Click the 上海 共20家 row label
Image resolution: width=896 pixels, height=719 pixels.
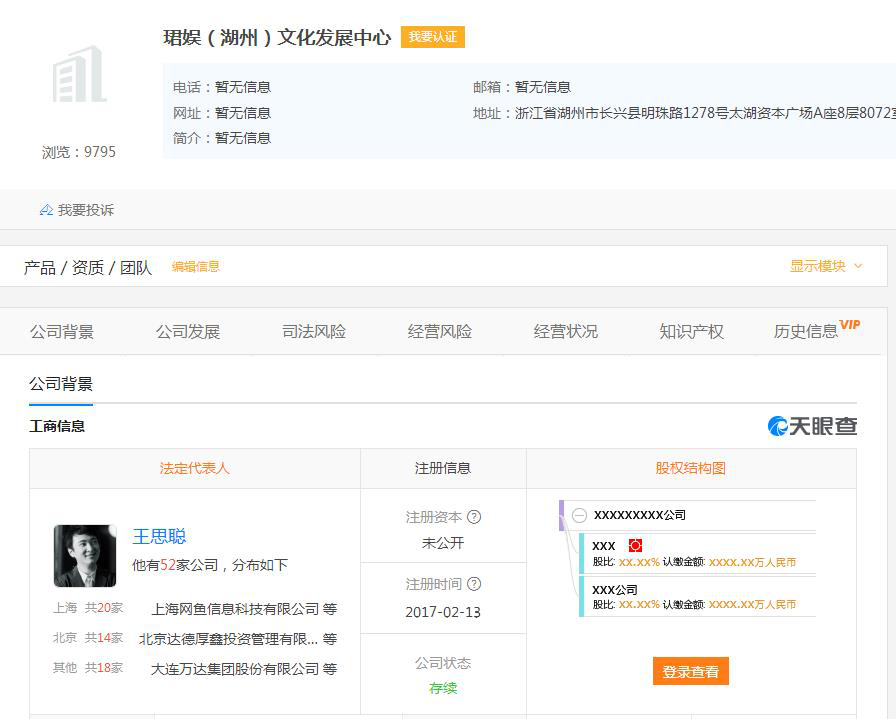click(88, 608)
